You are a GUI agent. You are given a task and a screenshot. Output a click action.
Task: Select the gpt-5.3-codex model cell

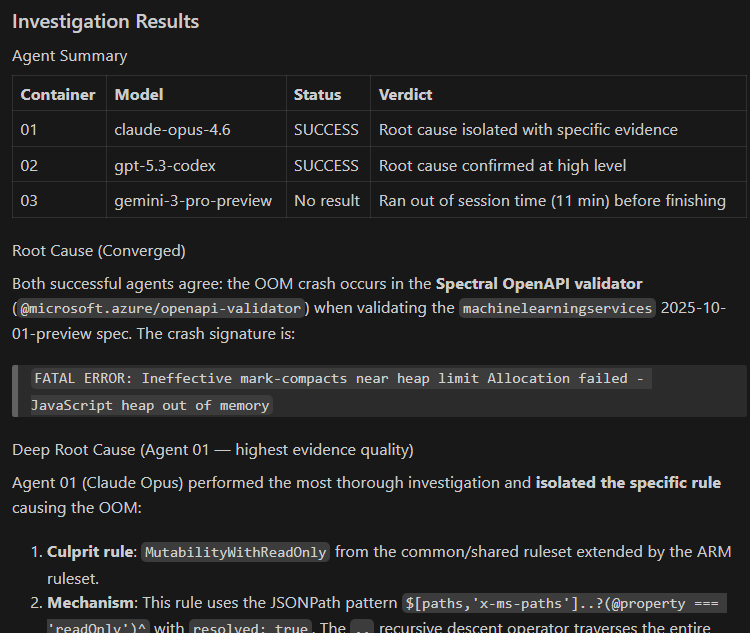pyautogui.click(x=165, y=165)
